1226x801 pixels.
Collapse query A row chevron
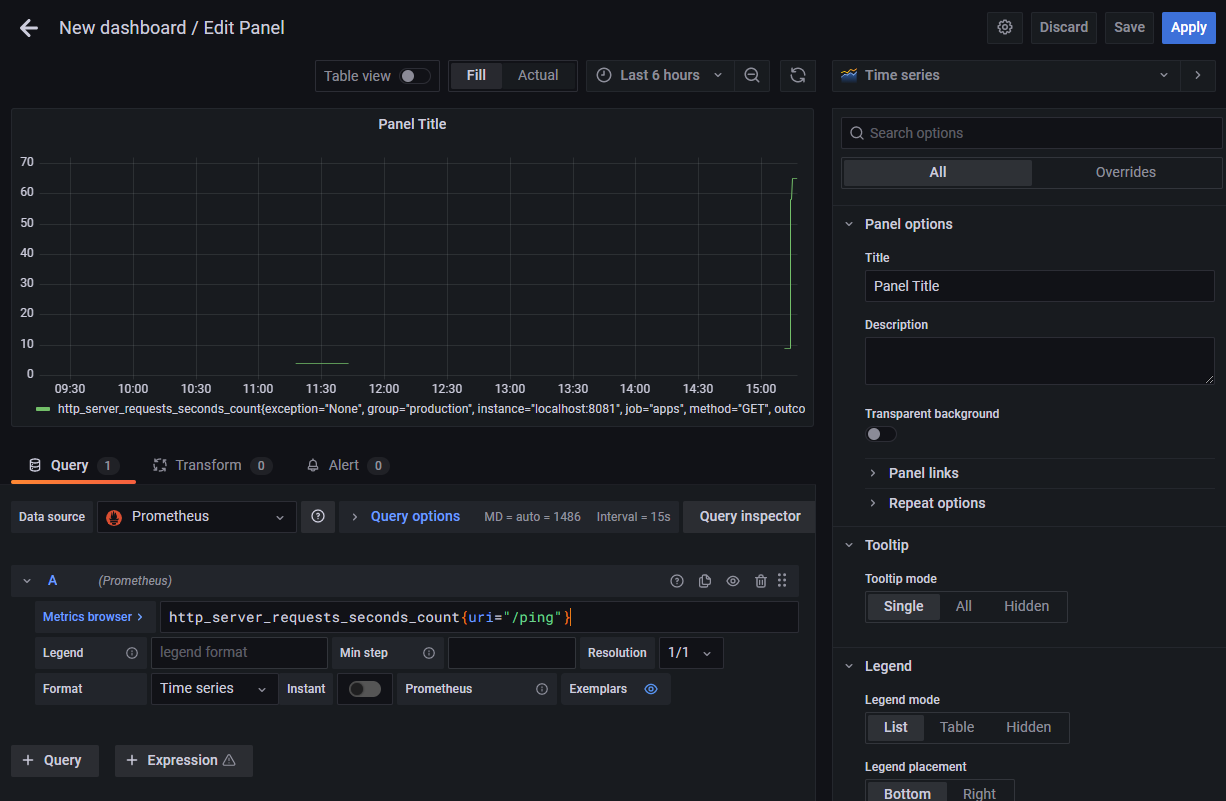pos(27,581)
